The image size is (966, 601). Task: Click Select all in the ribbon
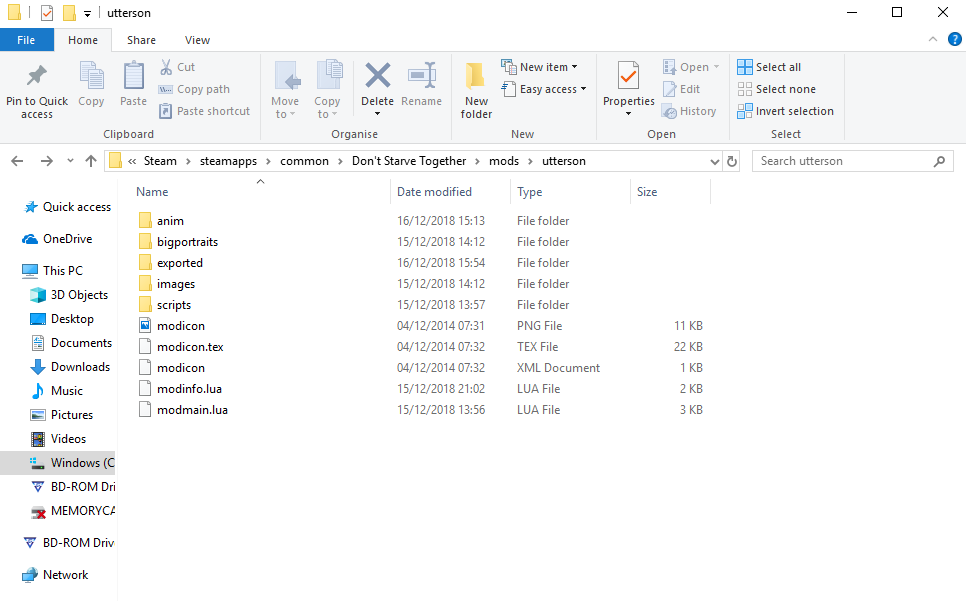click(x=769, y=67)
